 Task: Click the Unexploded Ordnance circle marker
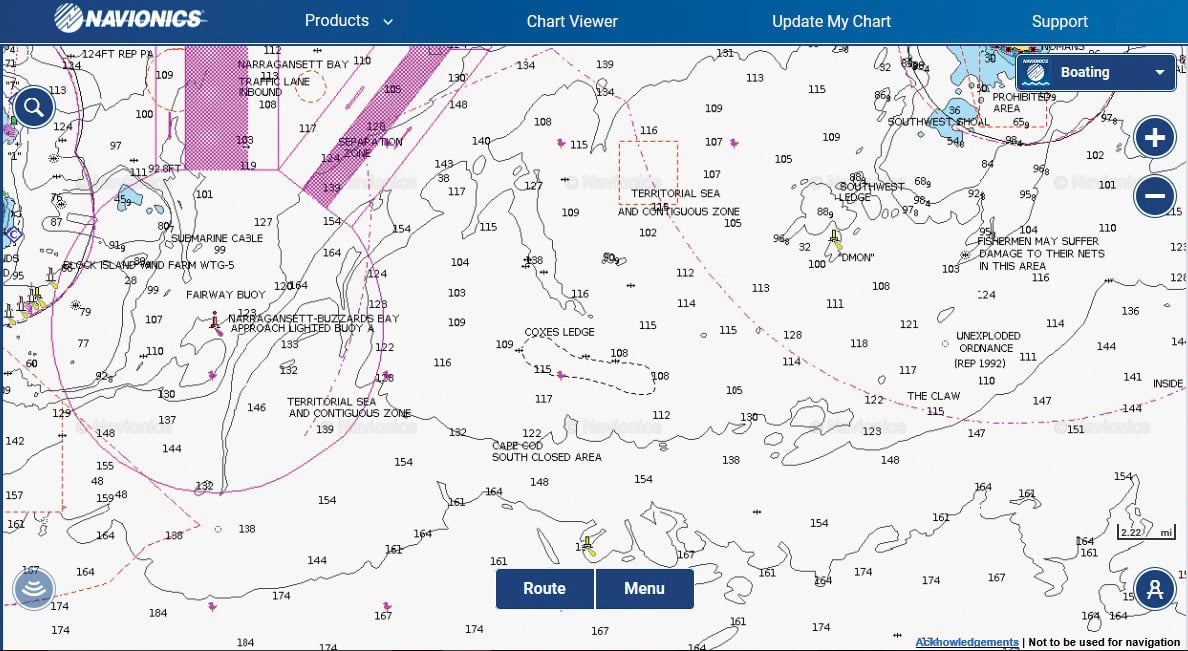(x=945, y=343)
